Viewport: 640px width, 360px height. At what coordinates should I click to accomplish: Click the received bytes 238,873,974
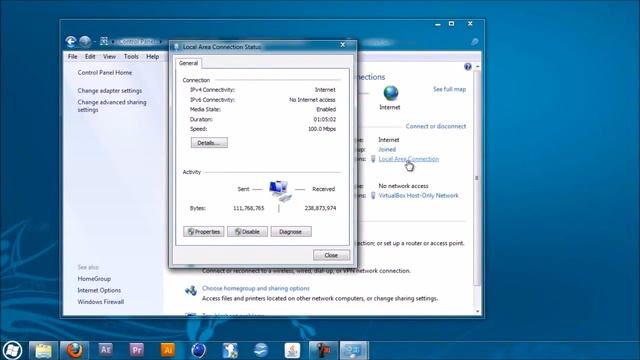point(320,208)
